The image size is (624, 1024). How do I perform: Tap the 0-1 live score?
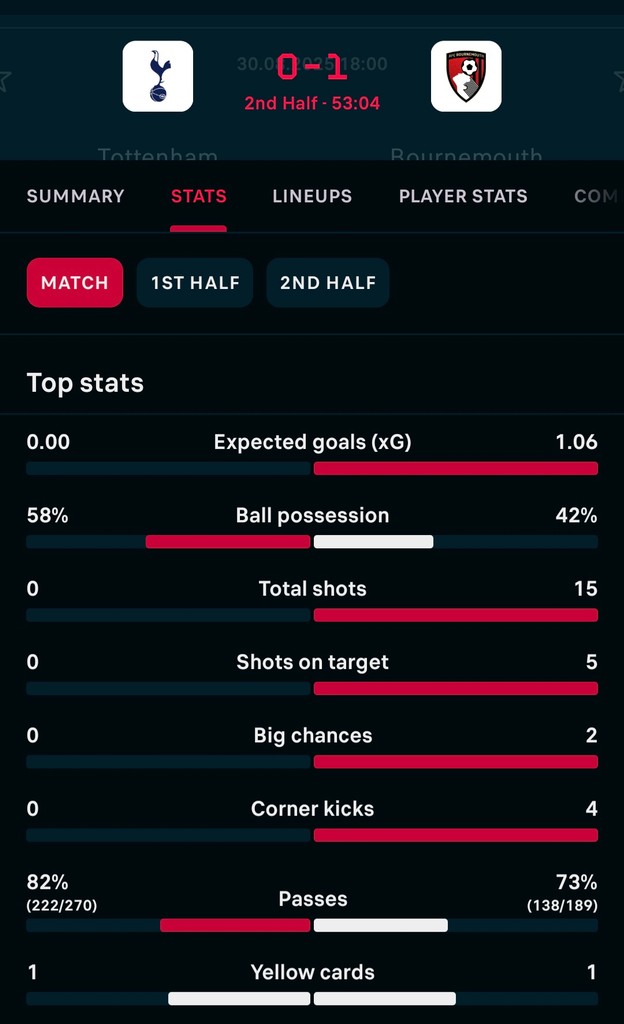(312, 67)
